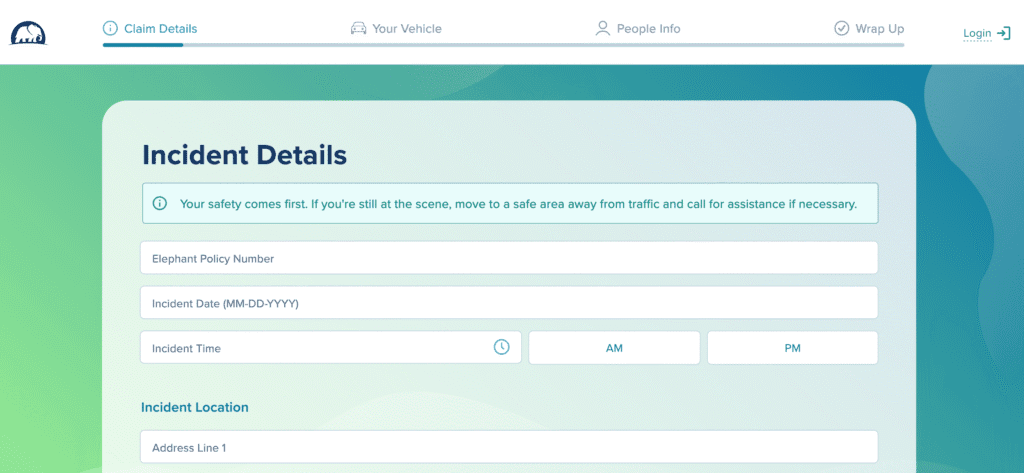Screen dimensions: 1024x473
Task: Click the Claim Details info icon
Action: tap(110, 28)
